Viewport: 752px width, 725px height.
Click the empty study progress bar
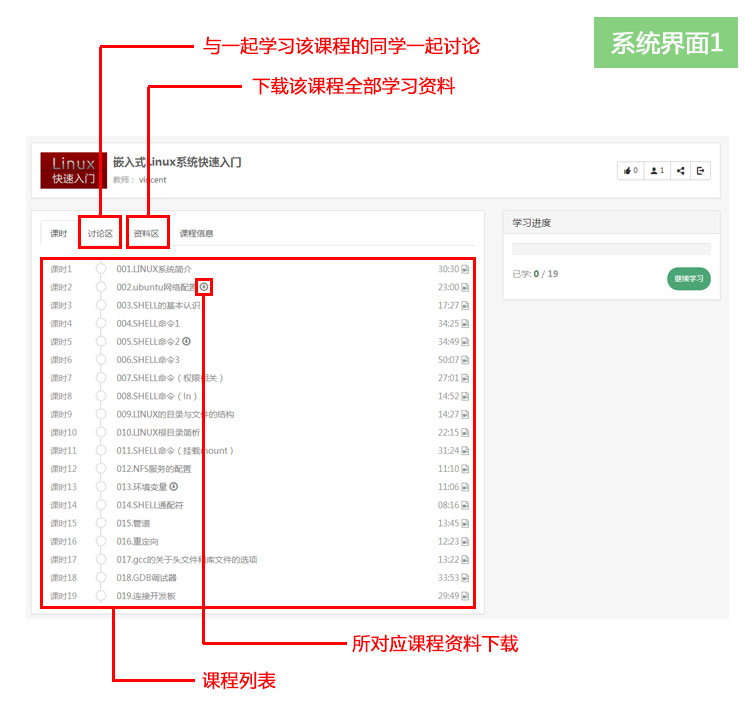coord(611,248)
